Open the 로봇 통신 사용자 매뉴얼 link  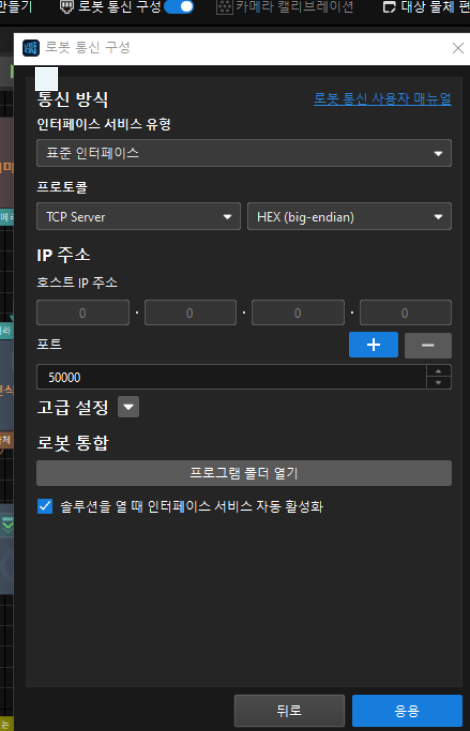pos(382,99)
